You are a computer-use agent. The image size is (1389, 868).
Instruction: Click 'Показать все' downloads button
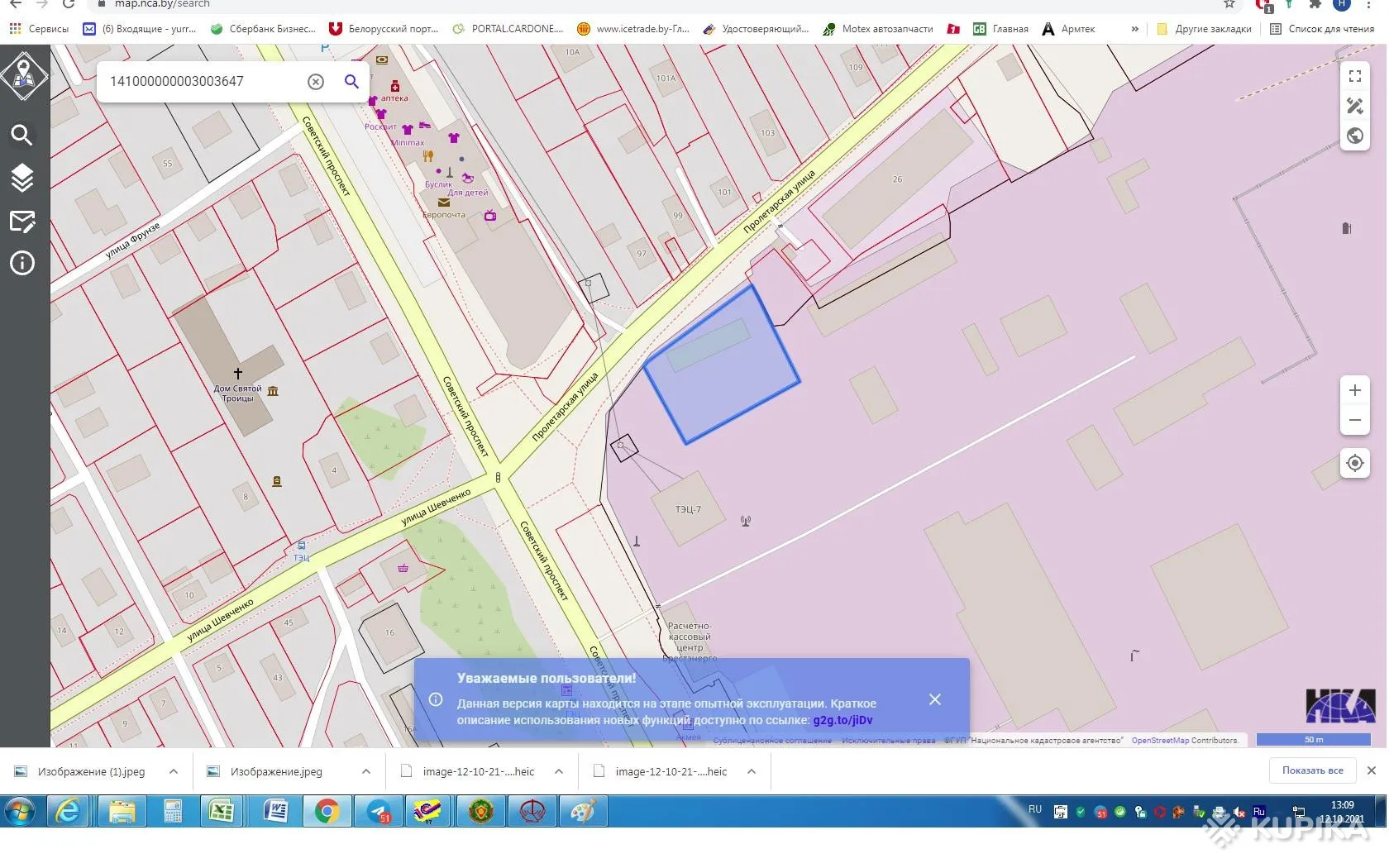(1312, 770)
